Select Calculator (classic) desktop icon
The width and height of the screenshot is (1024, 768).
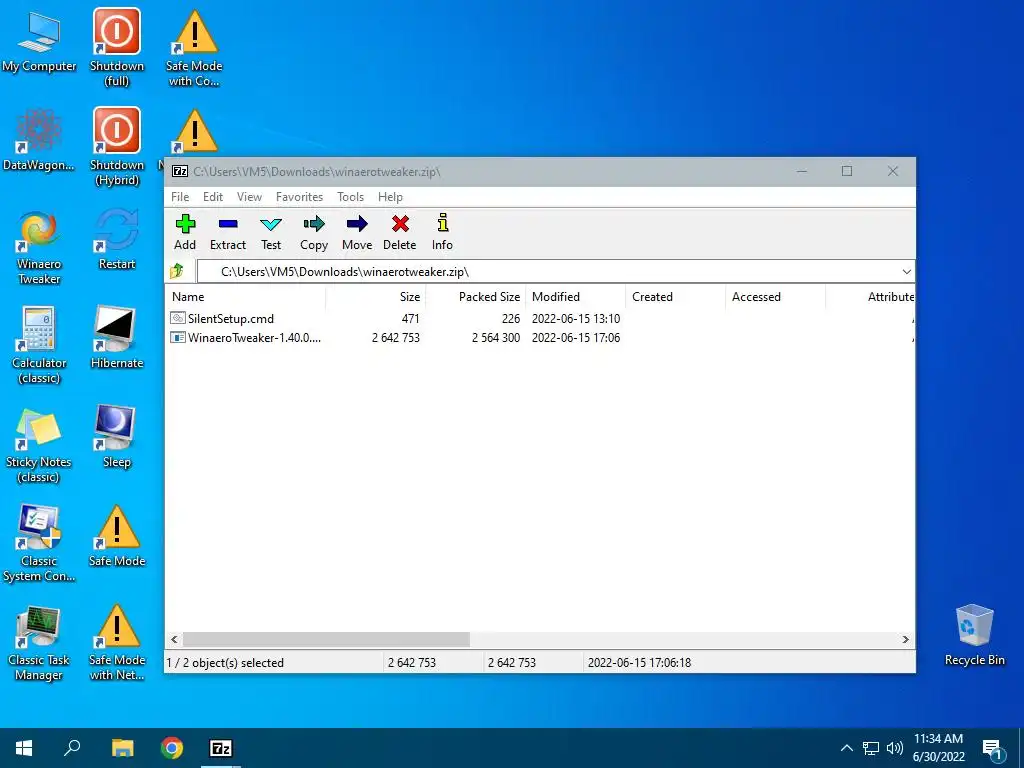pyautogui.click(x=39, y=345)
